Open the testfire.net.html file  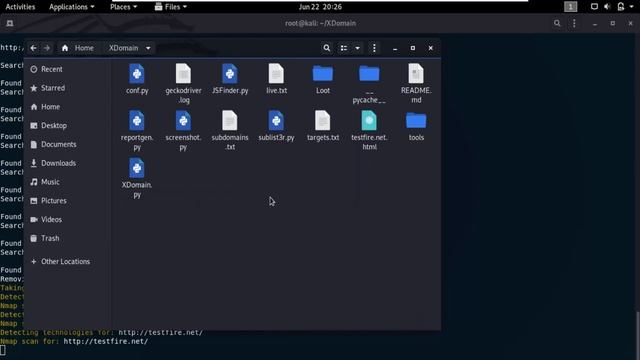coord(369,131)
